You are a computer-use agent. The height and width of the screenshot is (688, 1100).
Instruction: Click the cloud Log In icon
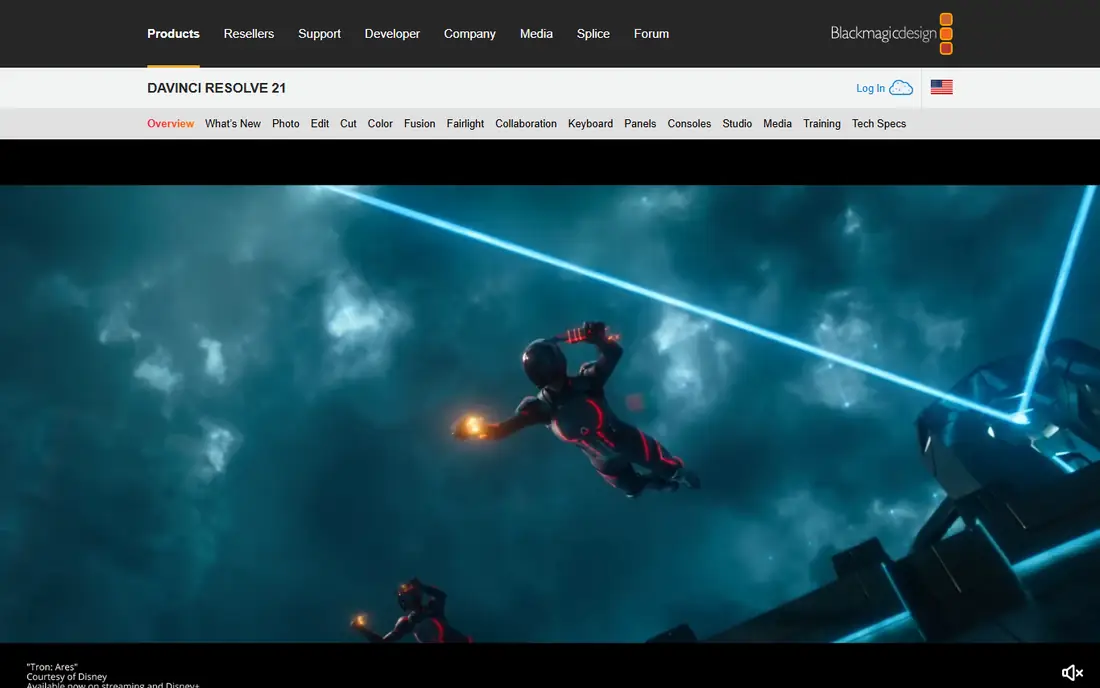coord(901,88)
